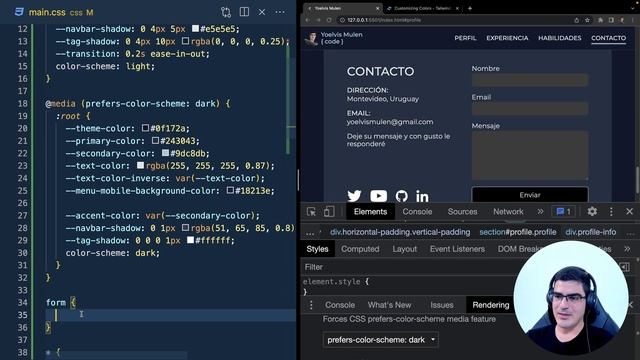Navigate to EXPERIENCIA in the site navbar
Image resolution: width=640 pixels, height=360 pixels.
click(507, 38)
